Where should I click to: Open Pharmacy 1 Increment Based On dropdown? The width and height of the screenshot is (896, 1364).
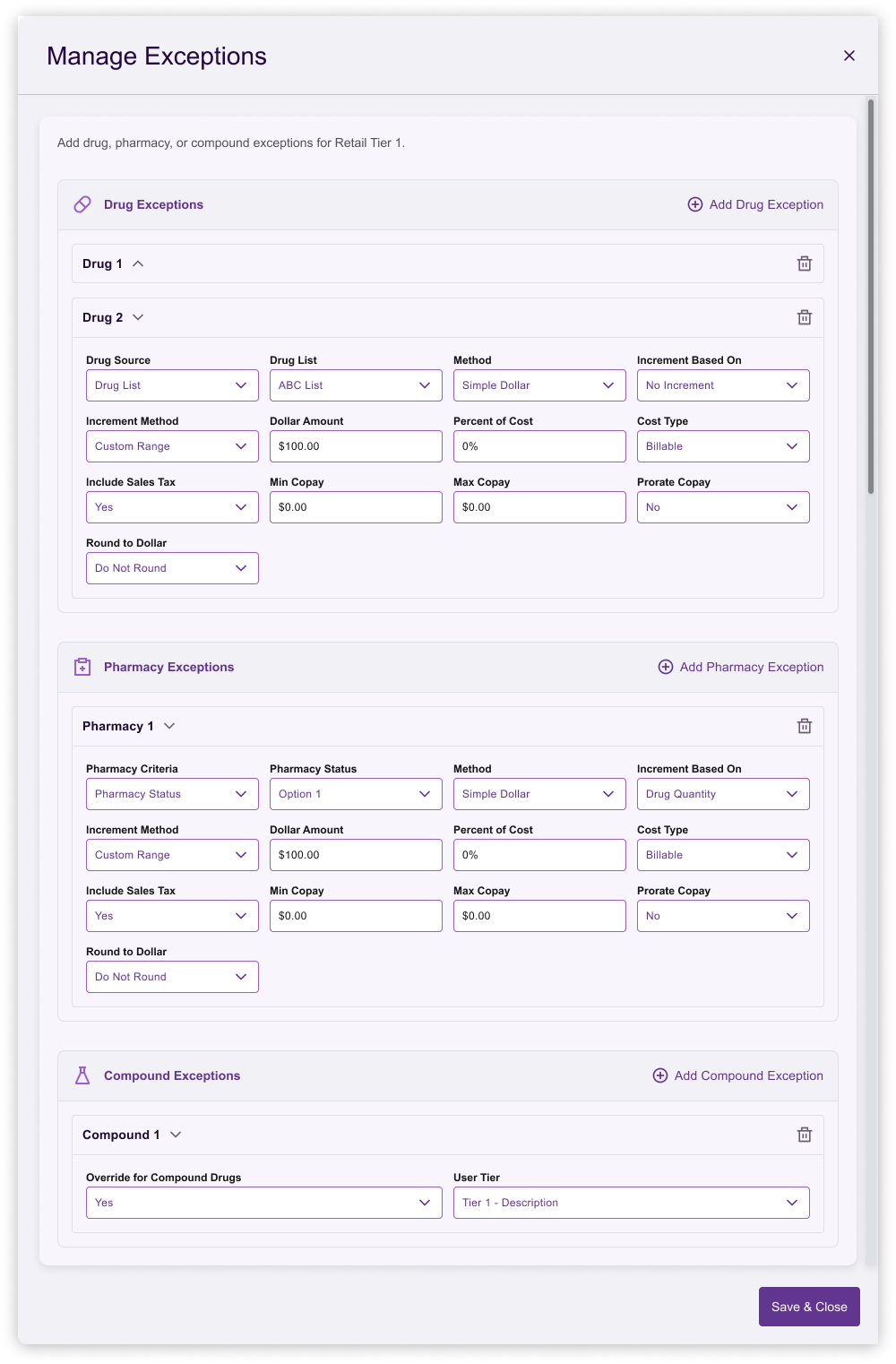point(723,794)
